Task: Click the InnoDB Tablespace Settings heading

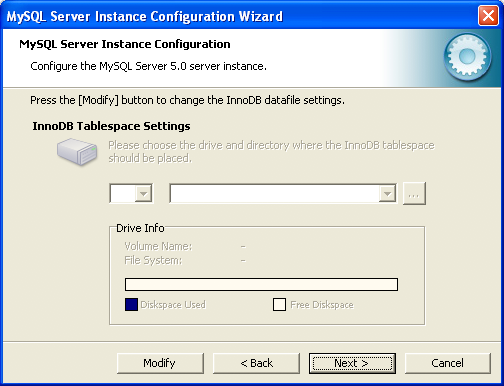Action: click(111, 126)
